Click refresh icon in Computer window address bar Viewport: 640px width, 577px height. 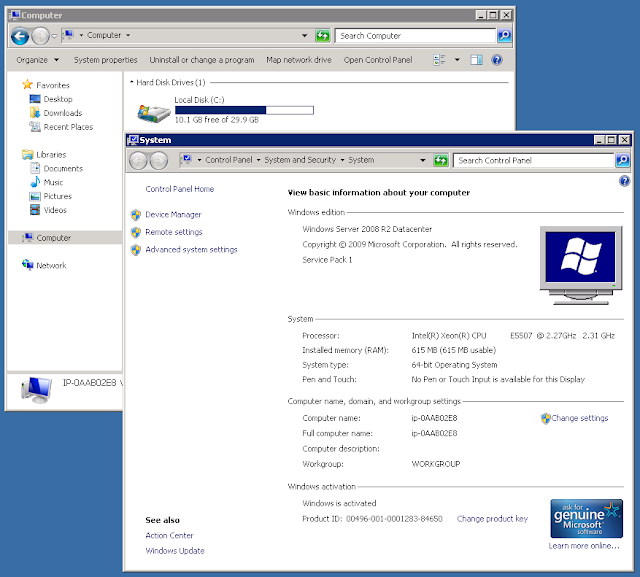coord(322,36)
